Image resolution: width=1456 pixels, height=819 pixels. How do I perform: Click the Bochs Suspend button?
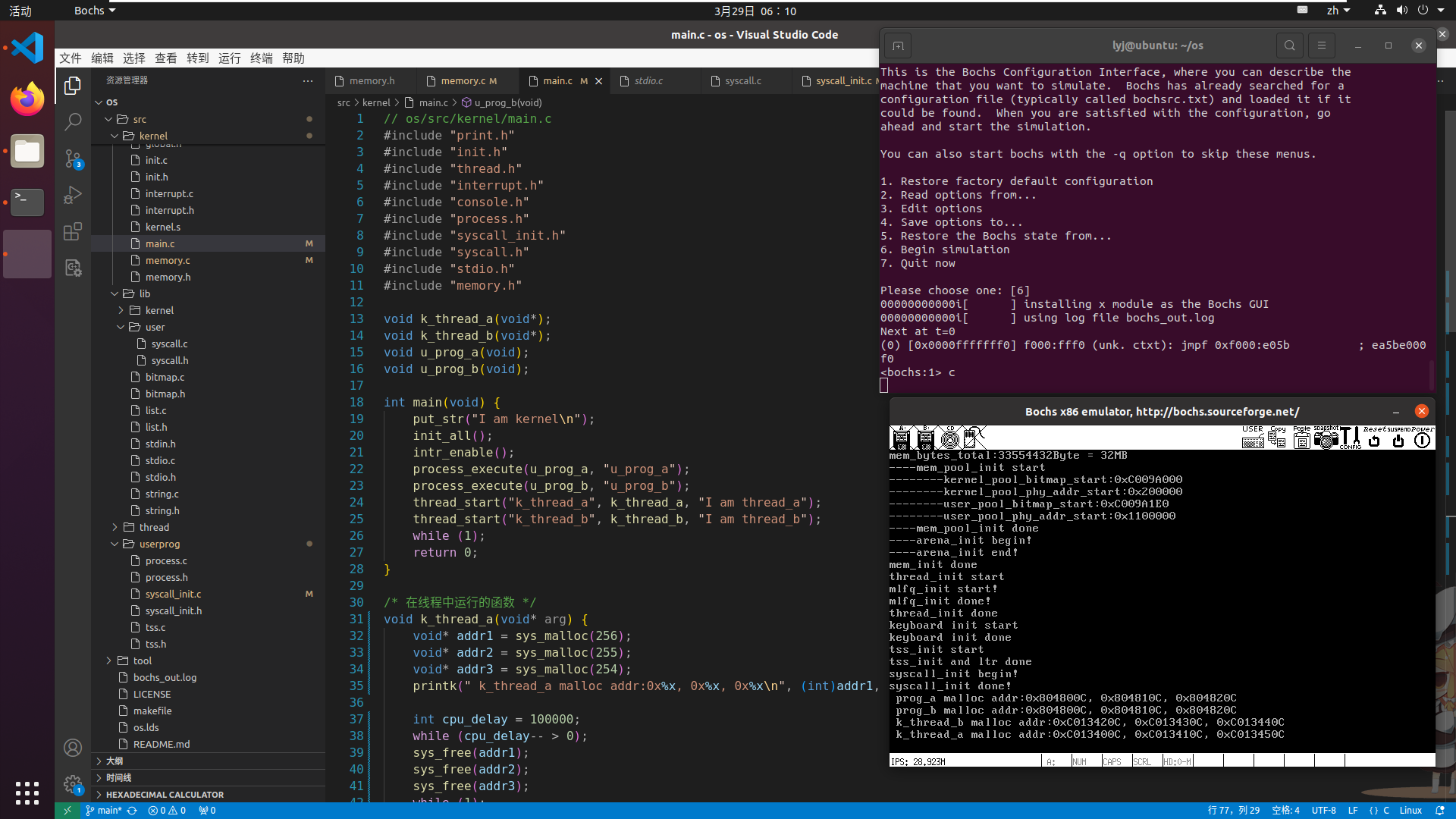coord(1398,438)
